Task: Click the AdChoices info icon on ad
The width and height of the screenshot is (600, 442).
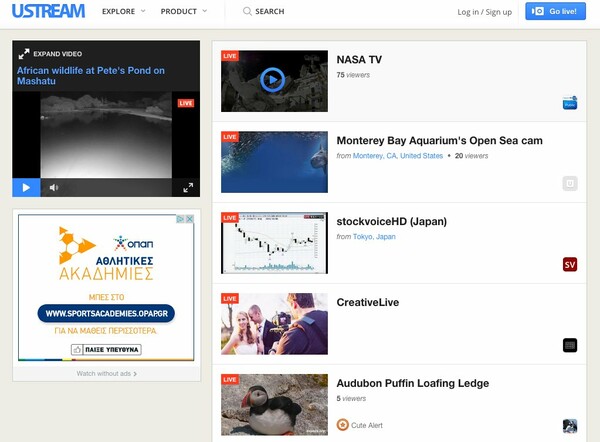Action: [x=180, y=219]
